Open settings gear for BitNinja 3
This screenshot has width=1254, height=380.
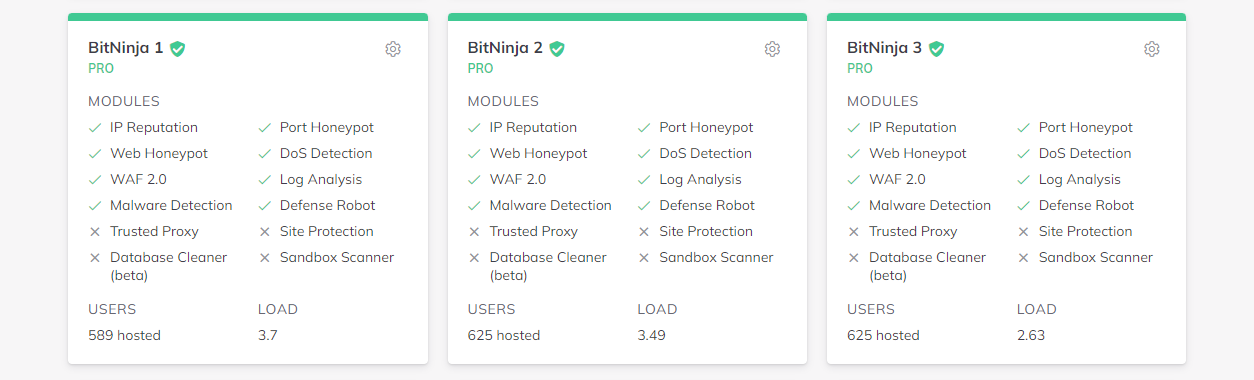click(x=1152, y=49)
